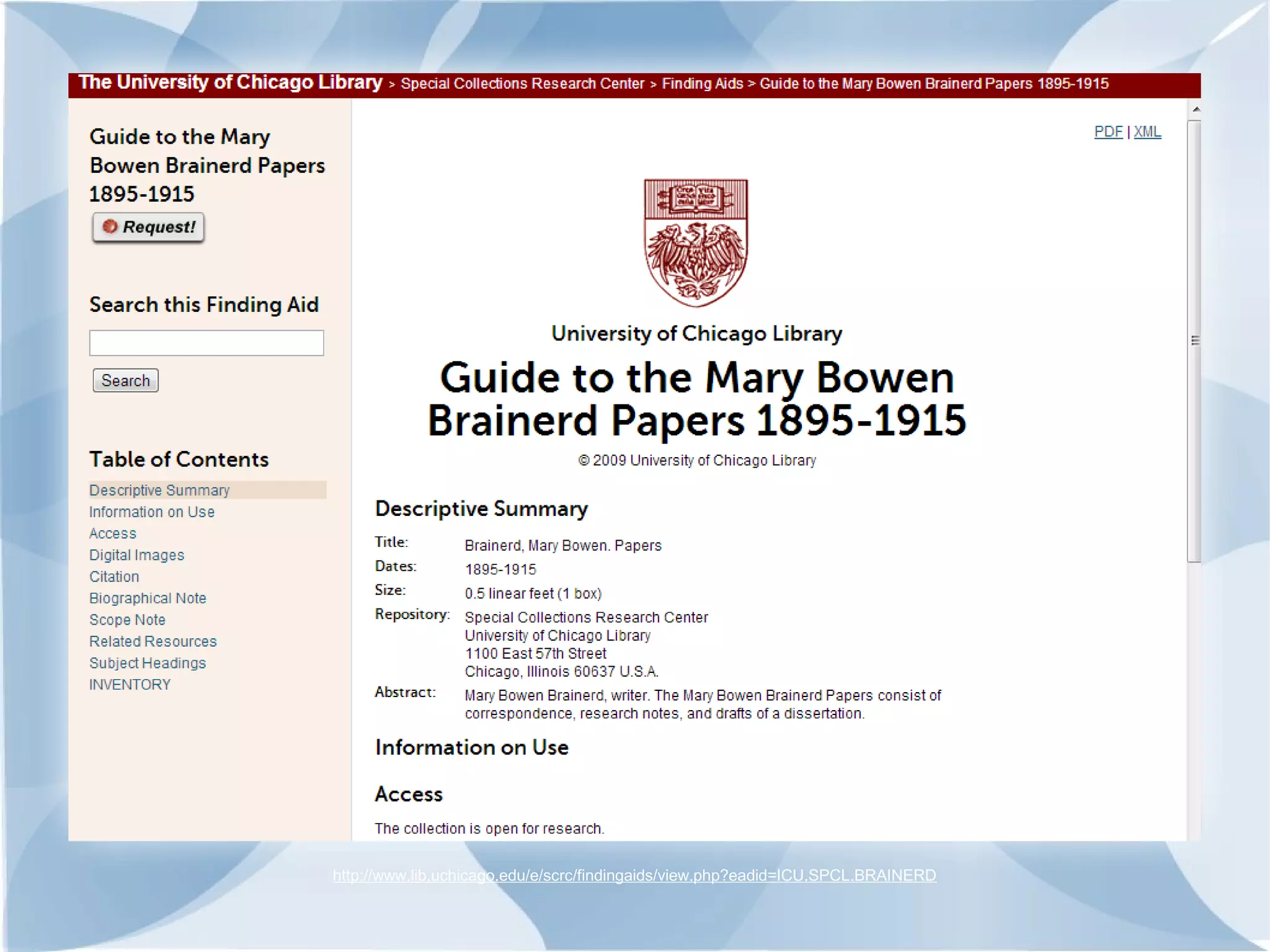Navigate to Citation section link
The image size is (1270, 952).
coord(114,577)
